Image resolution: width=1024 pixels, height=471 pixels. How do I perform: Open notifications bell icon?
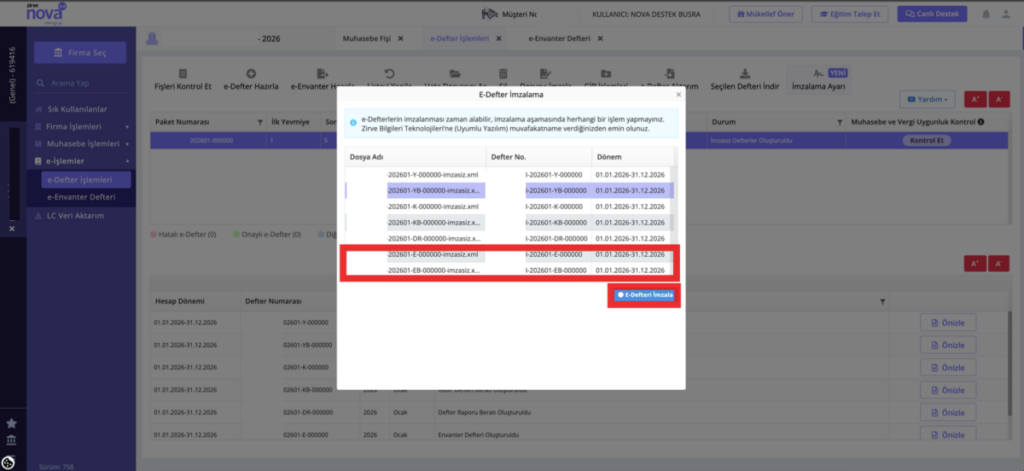[x=985, y=14]
